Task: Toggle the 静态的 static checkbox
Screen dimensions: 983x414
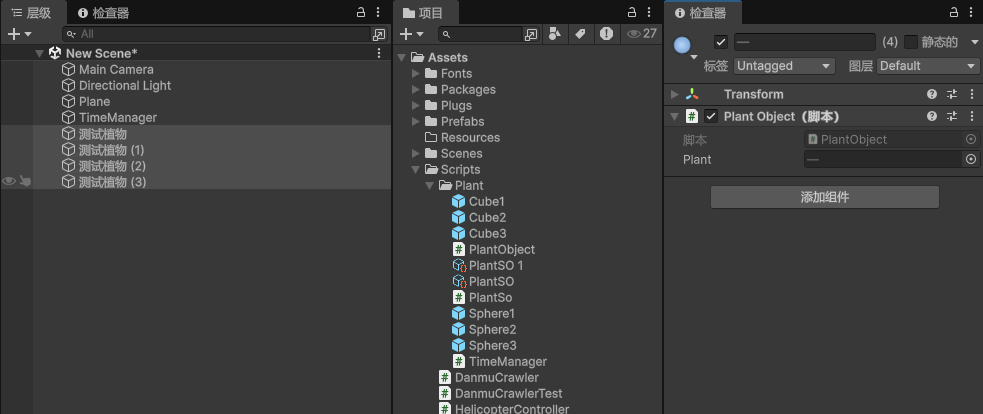Action: (x=911, y=42)
